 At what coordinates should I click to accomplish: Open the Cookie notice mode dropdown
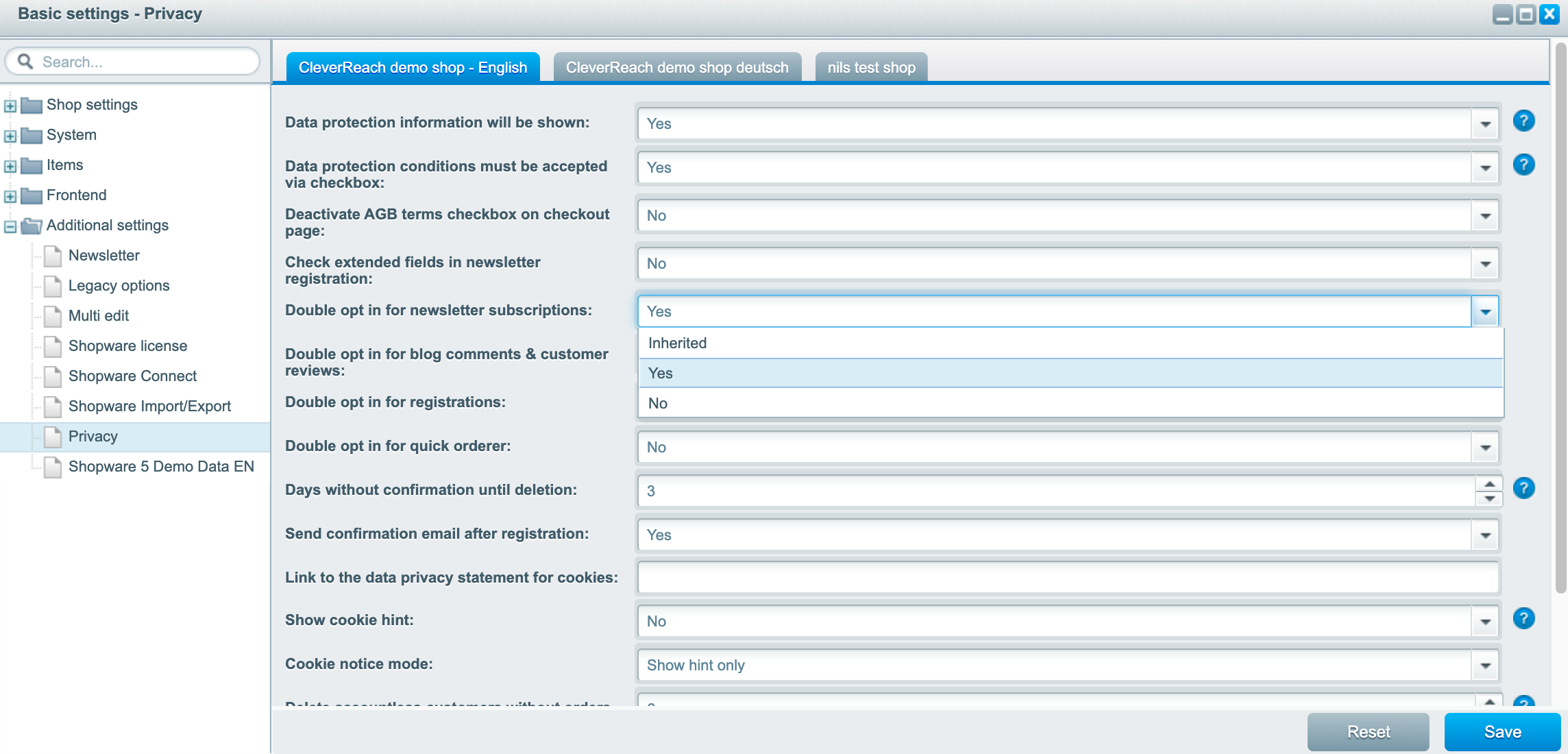1485,666
